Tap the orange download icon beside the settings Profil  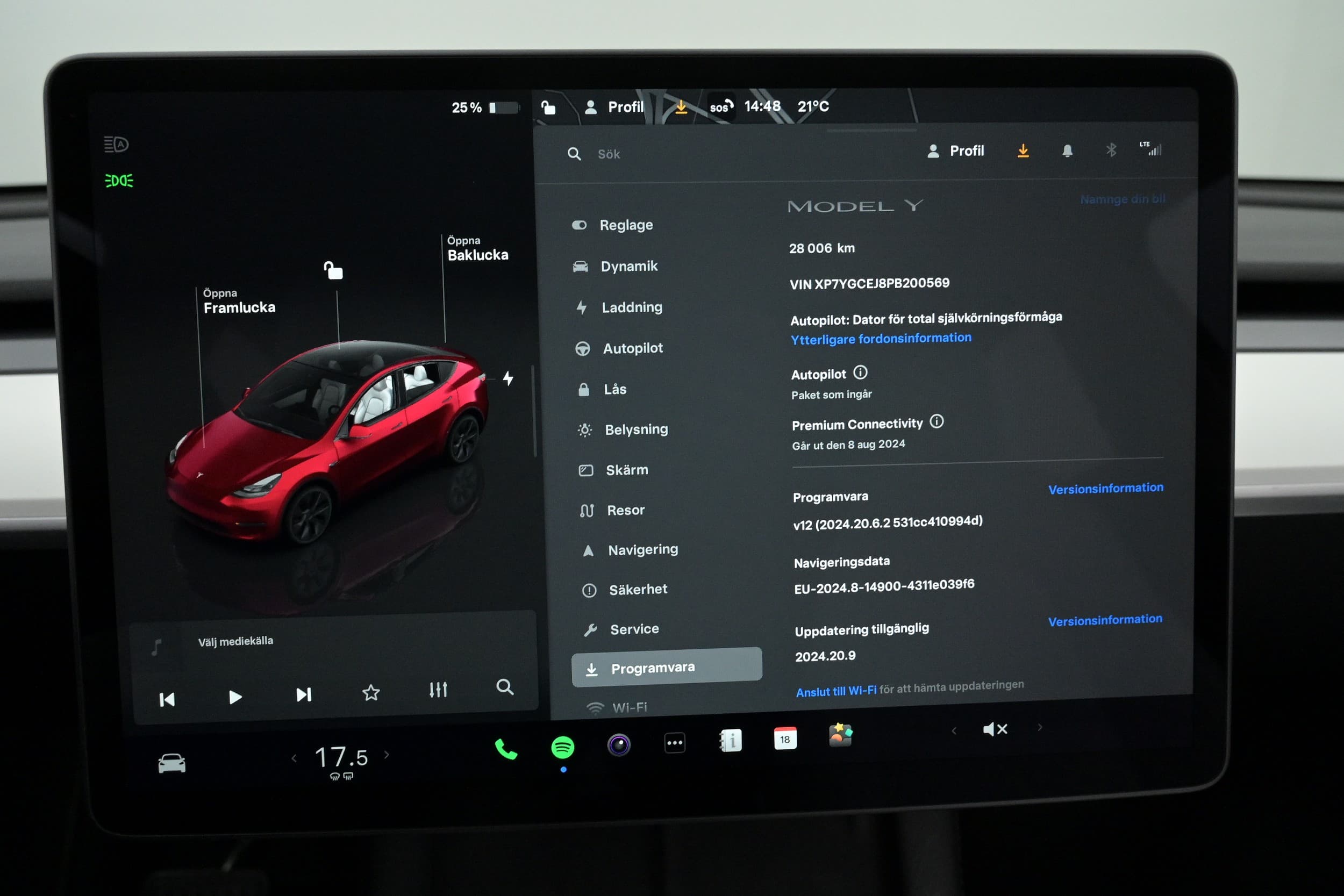point(1023,151)
